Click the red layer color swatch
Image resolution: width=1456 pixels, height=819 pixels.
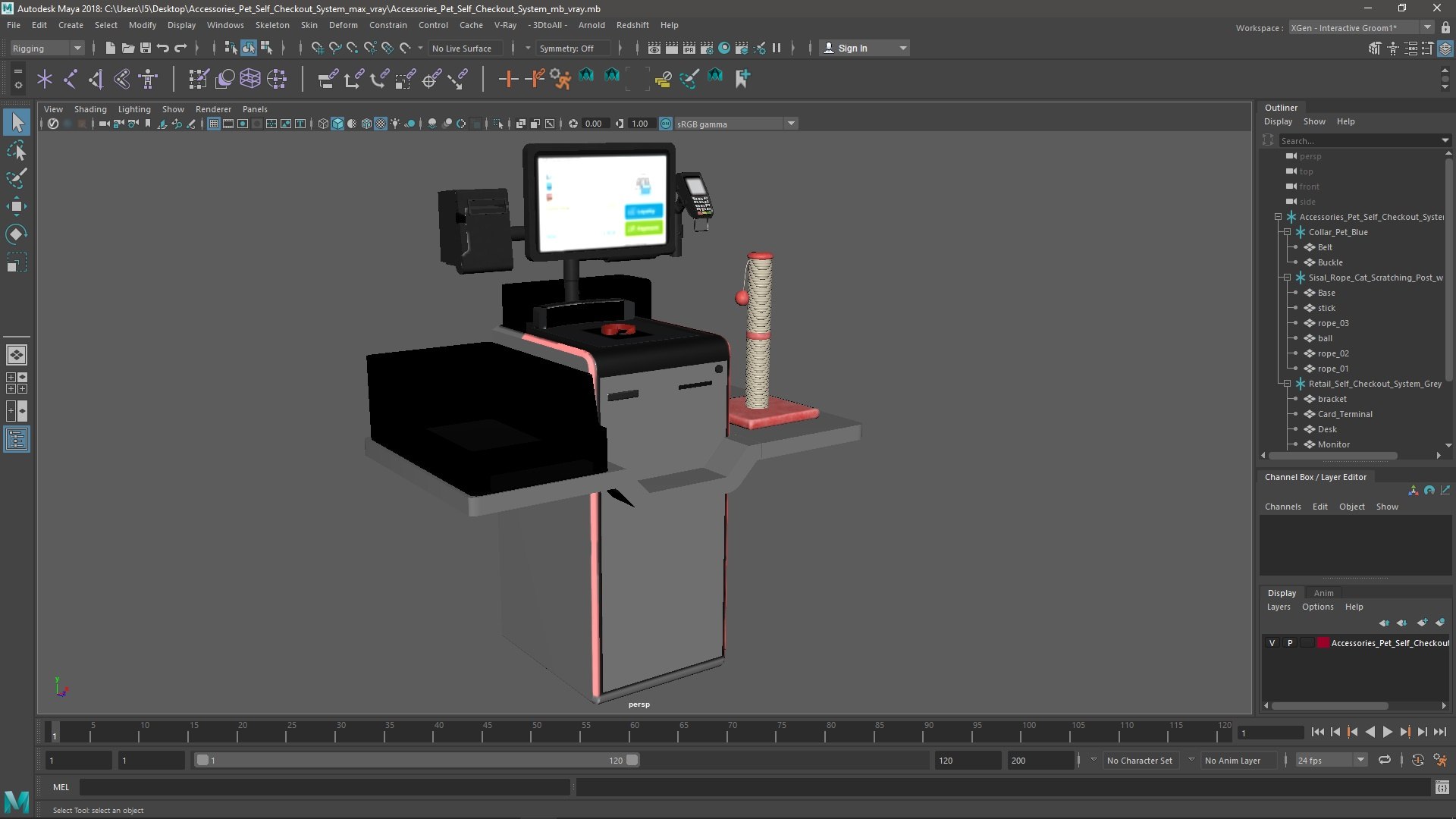pos(1323,643)
